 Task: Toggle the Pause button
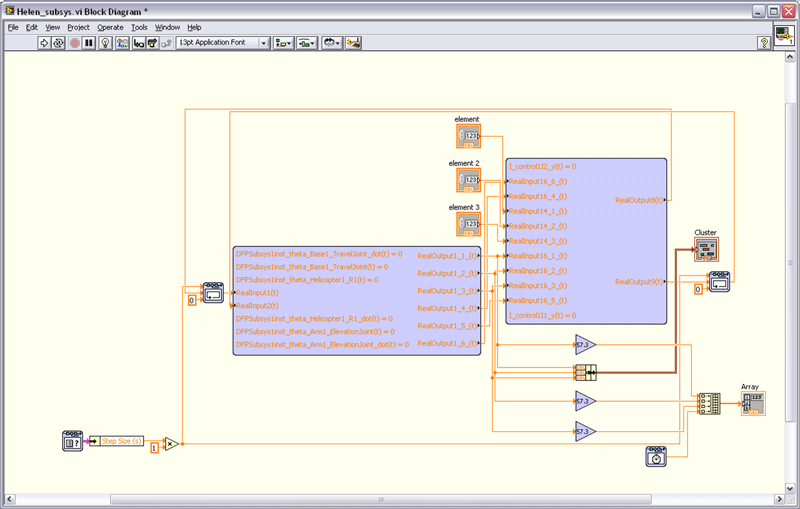pos(89,43)
